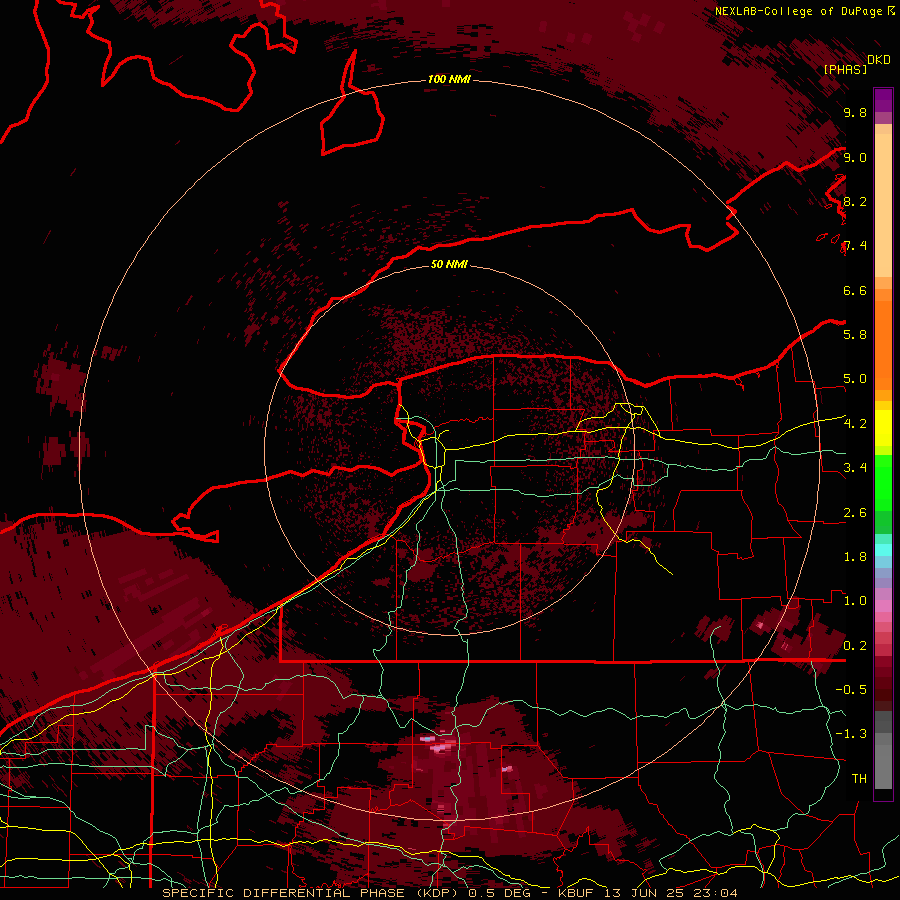Click the SPECIFIC DIFFERENTIAL PHASE (KDP) caption
The height and width of the screenshot is (900, 900).
[312, 893]
